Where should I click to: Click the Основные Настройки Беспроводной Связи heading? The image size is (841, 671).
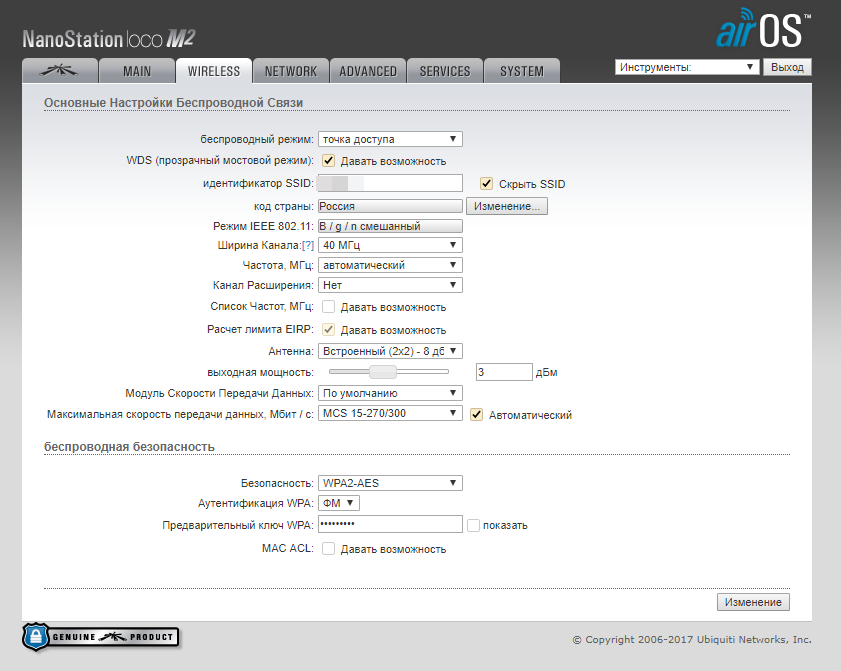173,102
